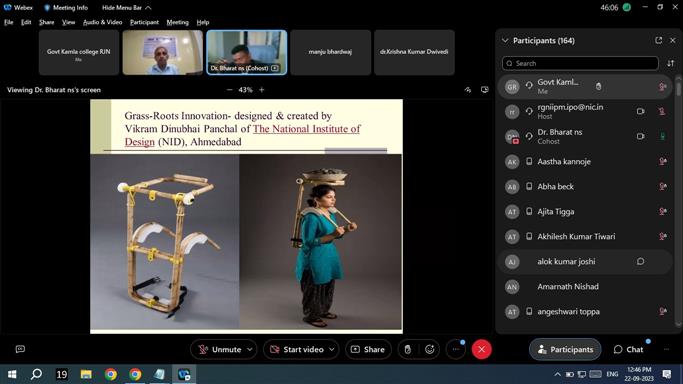683x384 pixels.
Task: Click green mic icon on Dr. Bharat ns row
Action: (663, 136)
